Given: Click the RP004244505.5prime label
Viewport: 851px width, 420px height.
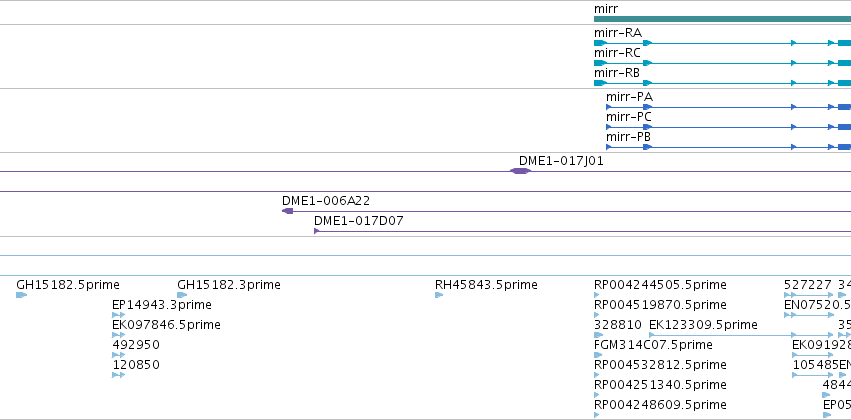Looking at the screenshot, I should [660, 285].
